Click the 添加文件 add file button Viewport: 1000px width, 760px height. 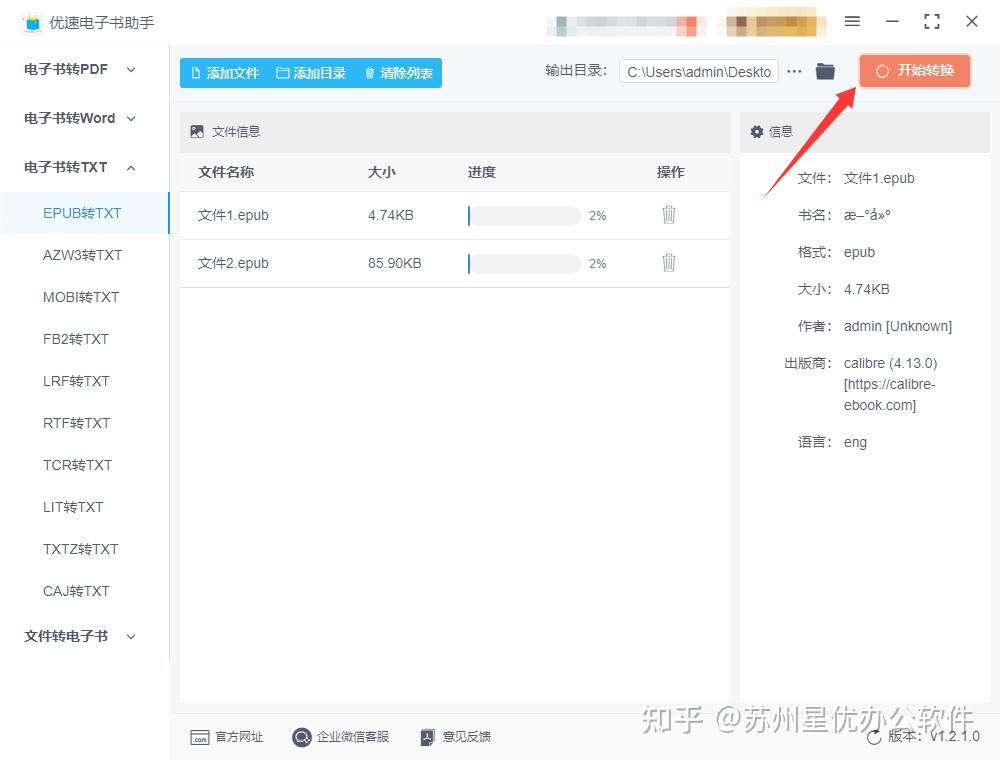(x=224, y=73)
